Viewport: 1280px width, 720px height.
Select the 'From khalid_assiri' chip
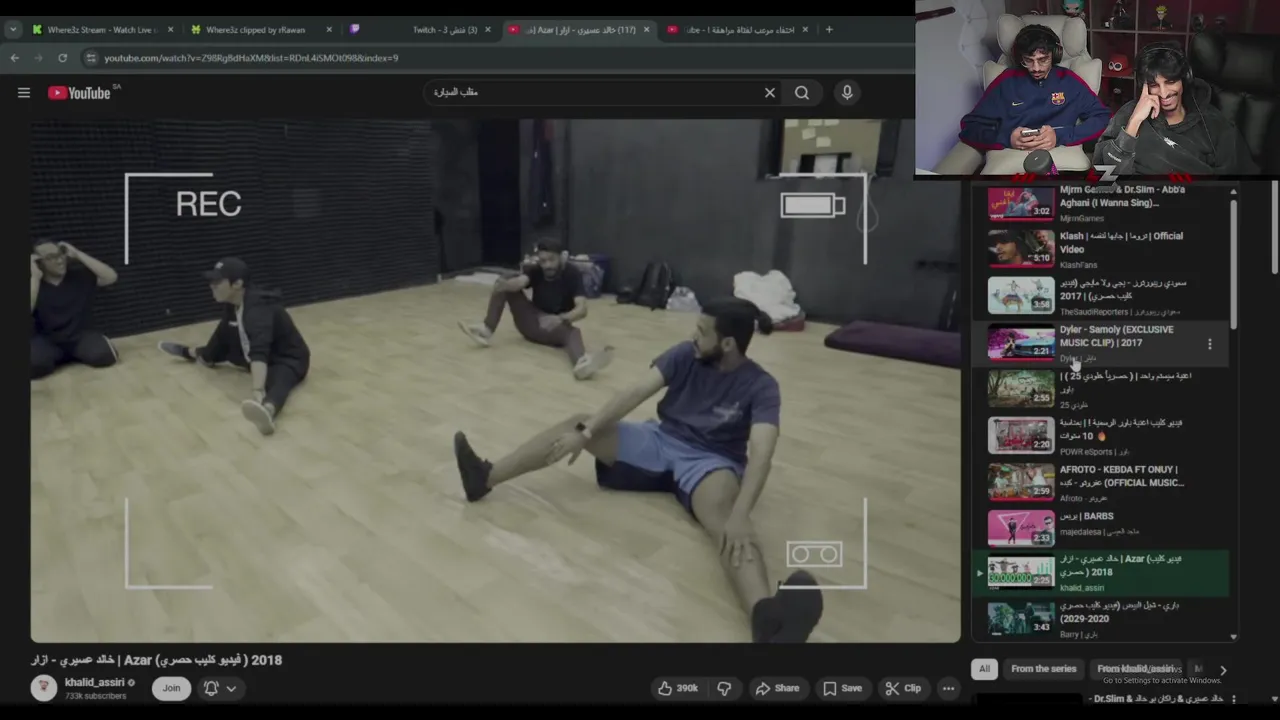[x=1135, y=669]
